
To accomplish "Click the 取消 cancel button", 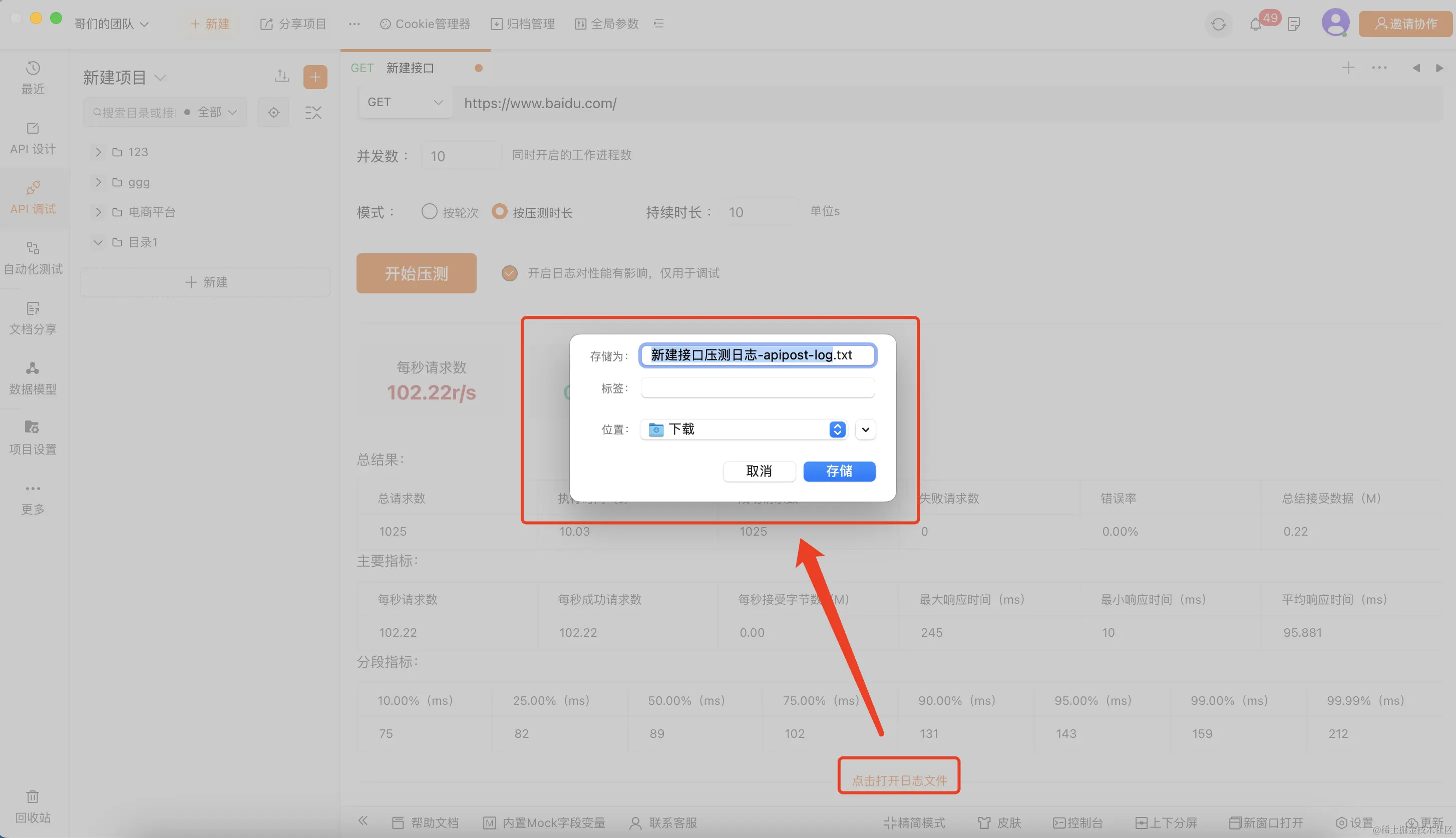I will click(759, 472).
